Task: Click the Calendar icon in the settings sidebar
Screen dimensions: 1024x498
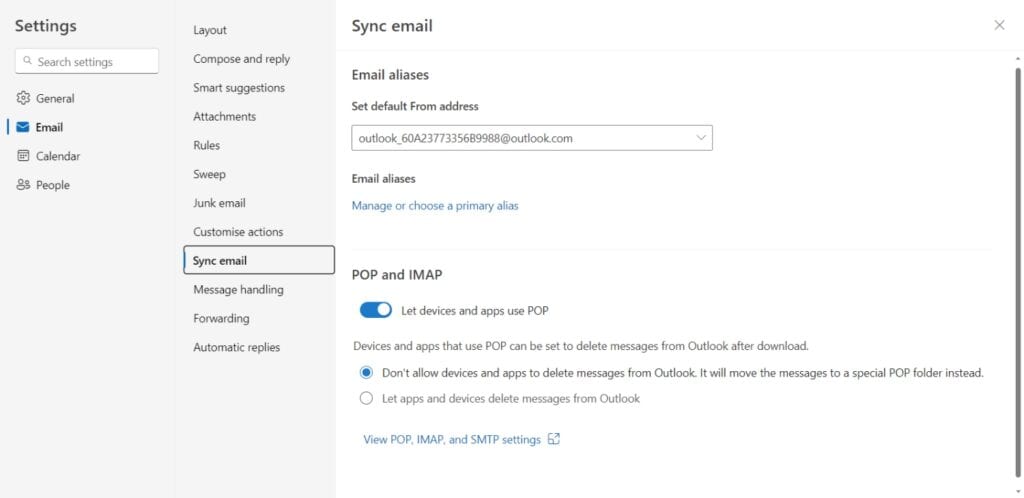Action: click(x=24, y=155)
